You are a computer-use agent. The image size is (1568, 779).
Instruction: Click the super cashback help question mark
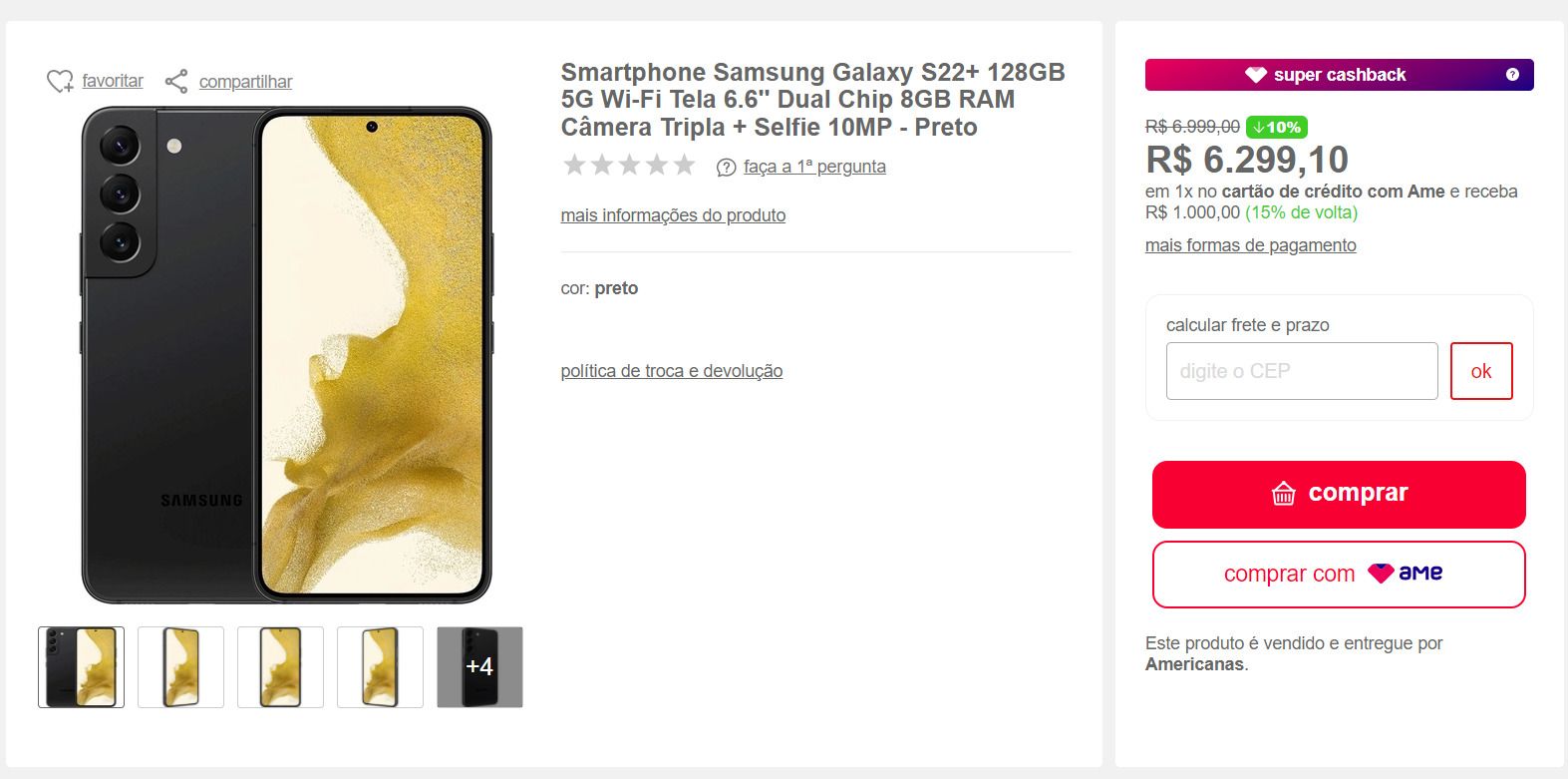tap(1512, 75)
